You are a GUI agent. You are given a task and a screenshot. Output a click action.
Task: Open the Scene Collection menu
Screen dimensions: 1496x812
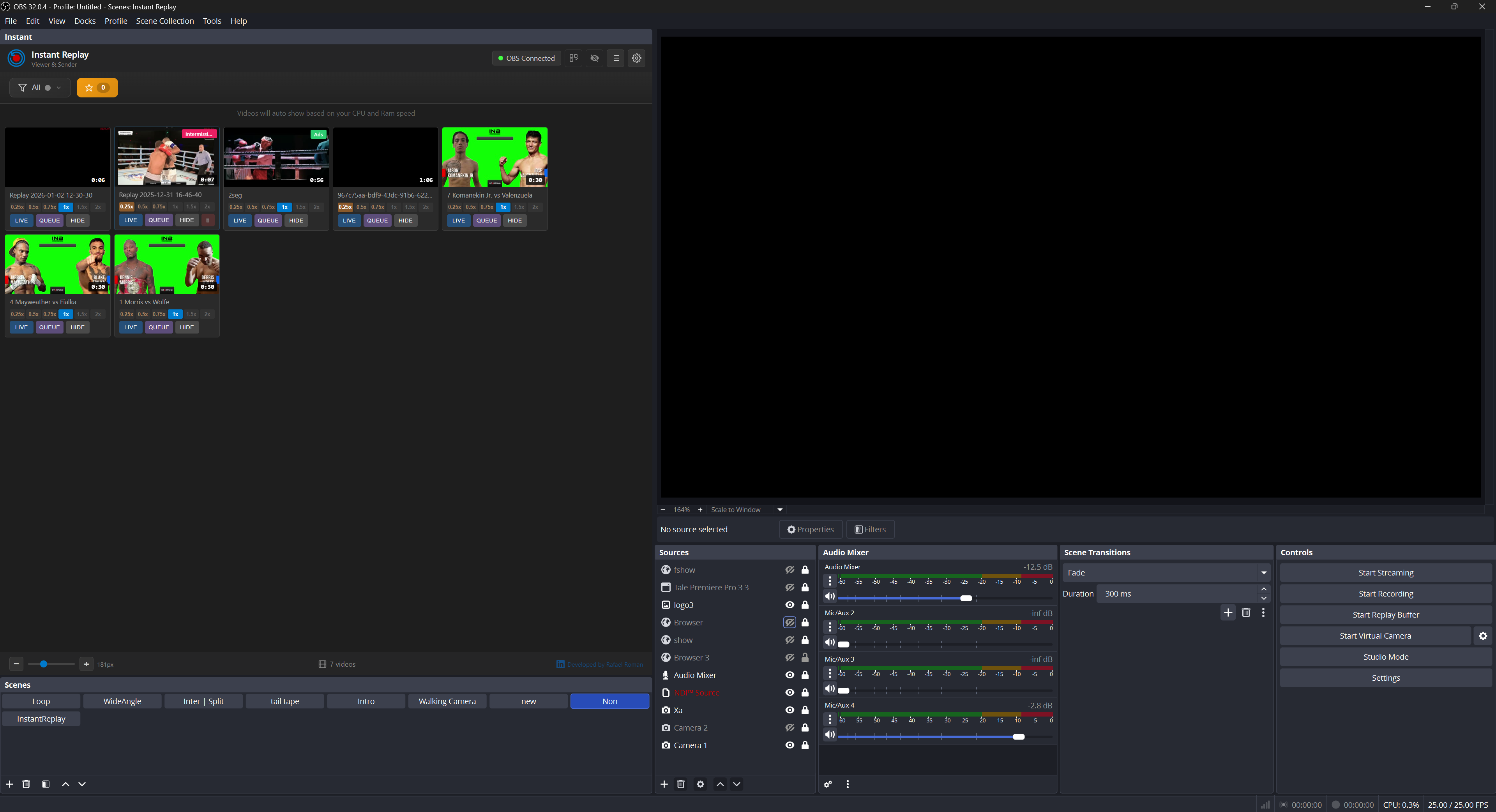[165, 21]
